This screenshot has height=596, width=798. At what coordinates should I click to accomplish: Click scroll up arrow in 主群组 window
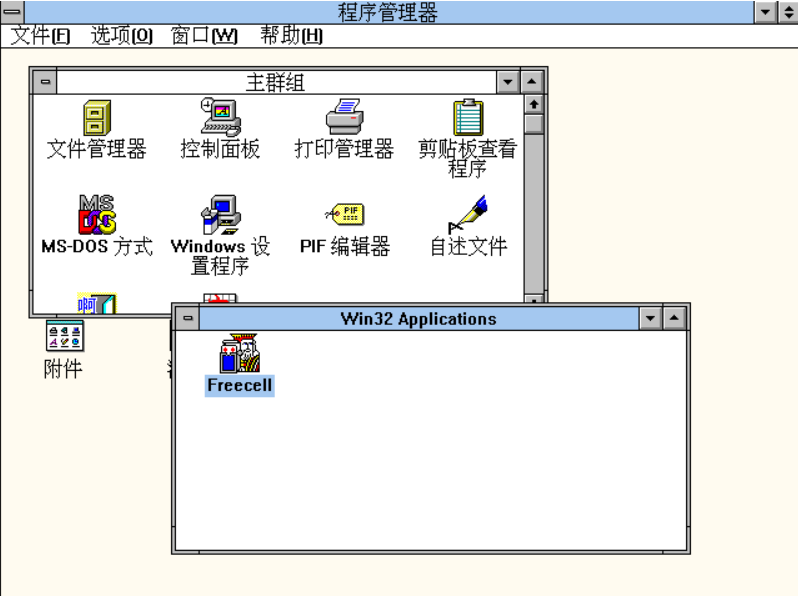[x=534, y=104]
